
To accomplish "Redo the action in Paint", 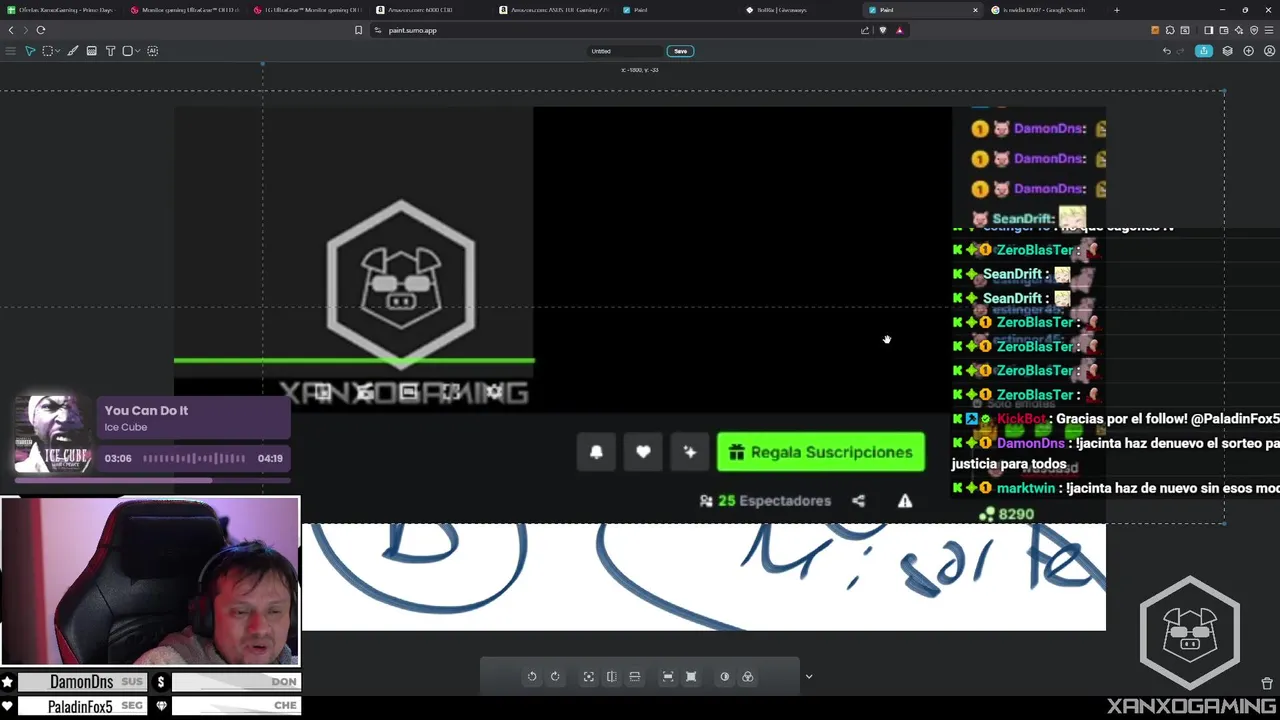I will (x=1181, y=51).
